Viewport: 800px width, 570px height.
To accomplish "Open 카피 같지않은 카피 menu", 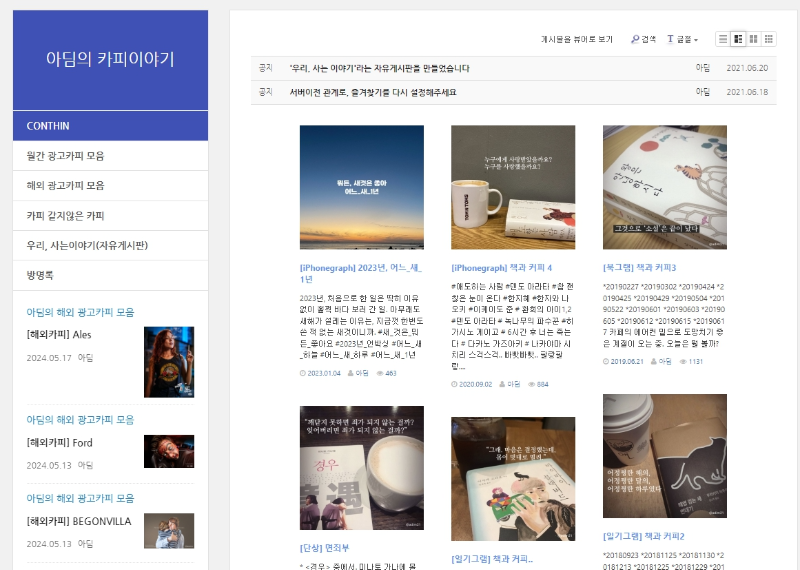I will tap(110, 216).
